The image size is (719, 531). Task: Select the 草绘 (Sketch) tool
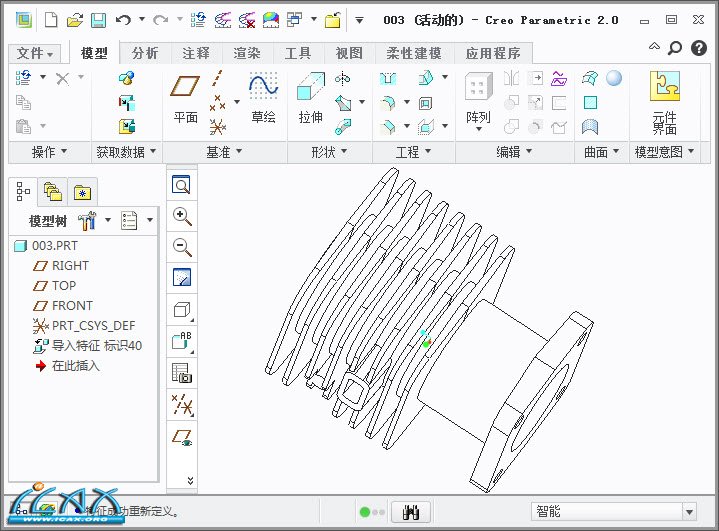tap(263, 100)
